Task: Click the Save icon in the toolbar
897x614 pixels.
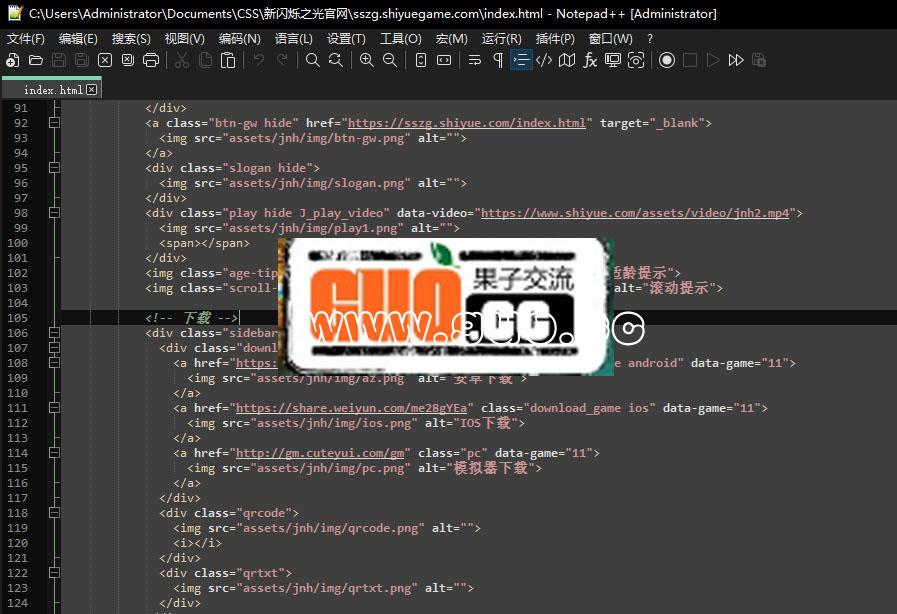Action: coord(59,60)
